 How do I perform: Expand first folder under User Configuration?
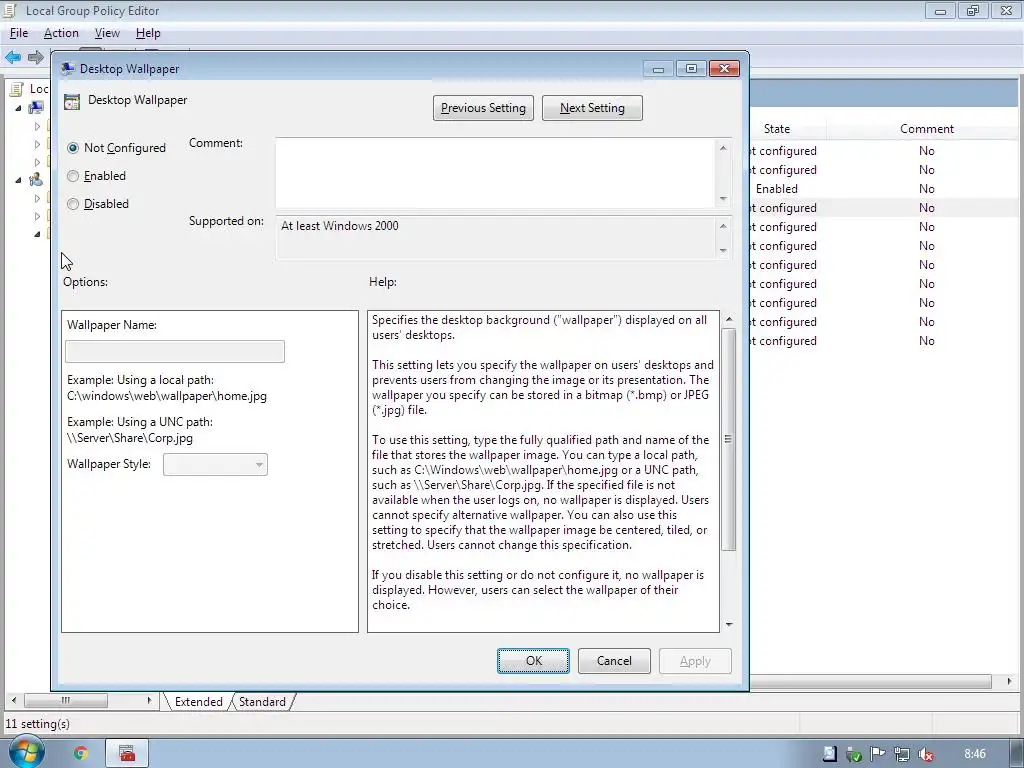[x=37, y=198]
